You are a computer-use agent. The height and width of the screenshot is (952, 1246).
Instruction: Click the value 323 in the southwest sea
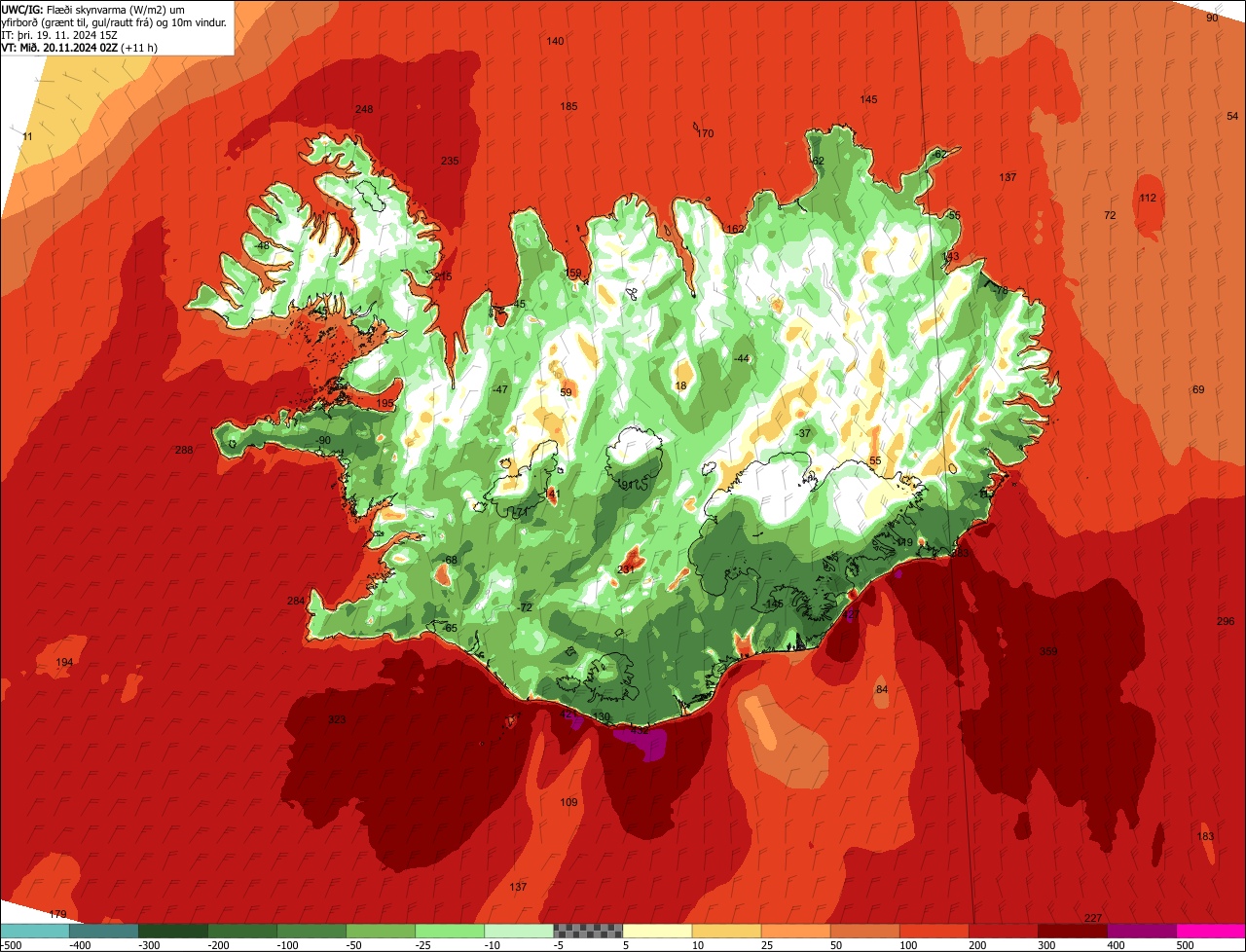coord(337,719)
